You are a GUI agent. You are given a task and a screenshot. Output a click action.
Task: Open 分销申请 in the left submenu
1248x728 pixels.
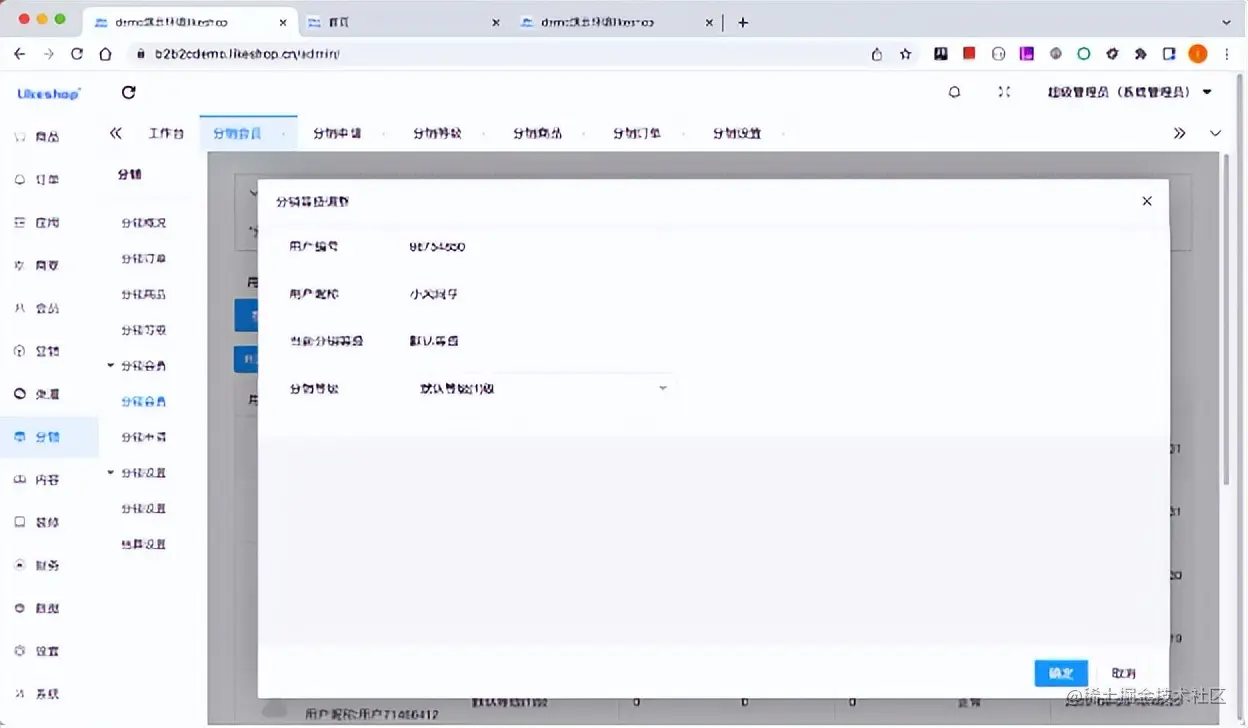coord(143,437)
